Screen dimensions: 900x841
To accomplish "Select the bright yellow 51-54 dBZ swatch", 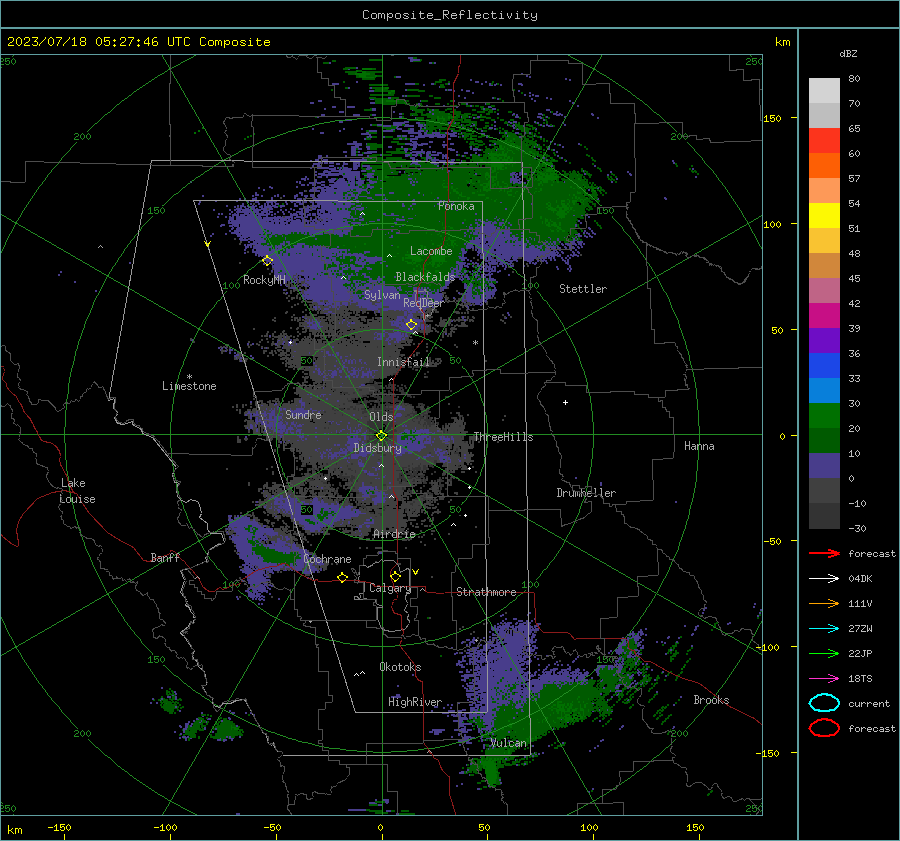I will pos(824,215).
